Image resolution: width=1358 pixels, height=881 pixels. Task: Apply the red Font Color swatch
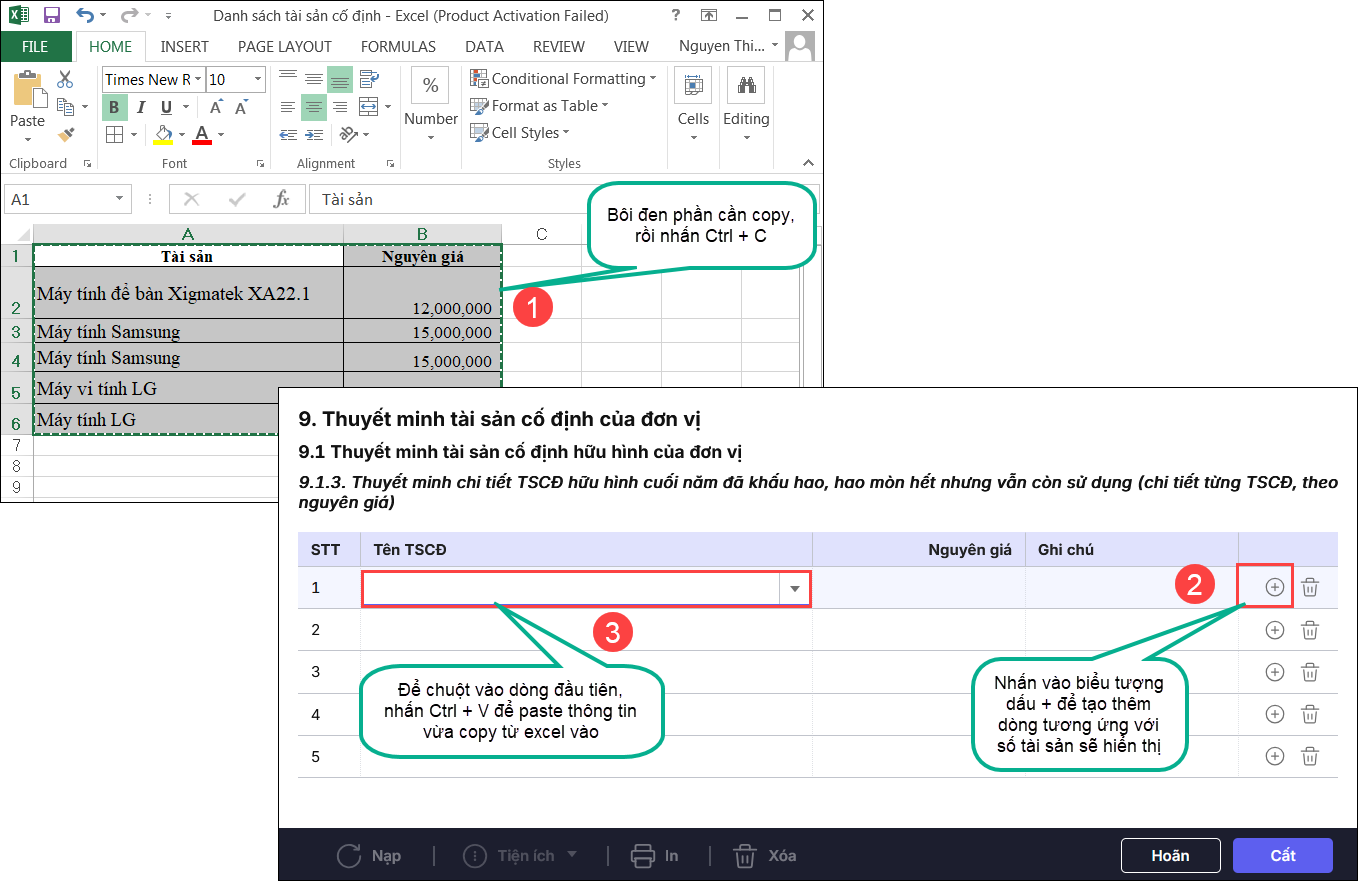(203, 134)
